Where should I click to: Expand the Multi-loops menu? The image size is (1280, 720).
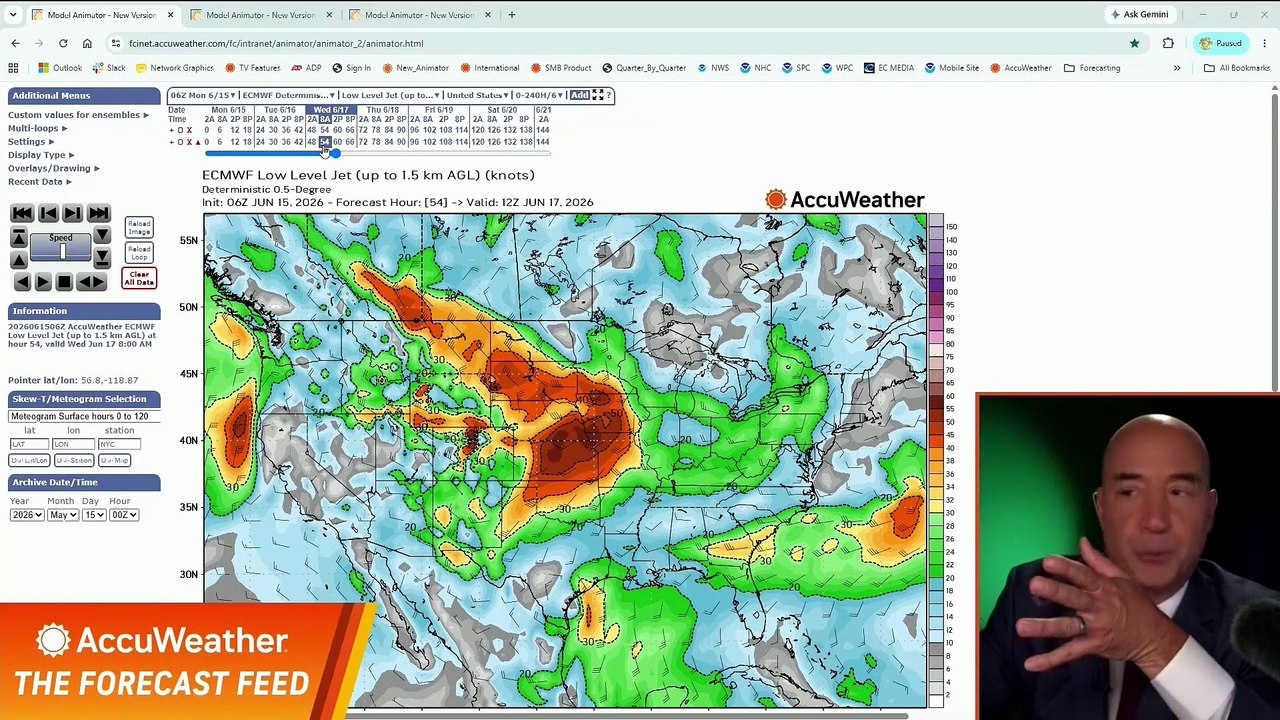tap(37, 128)
